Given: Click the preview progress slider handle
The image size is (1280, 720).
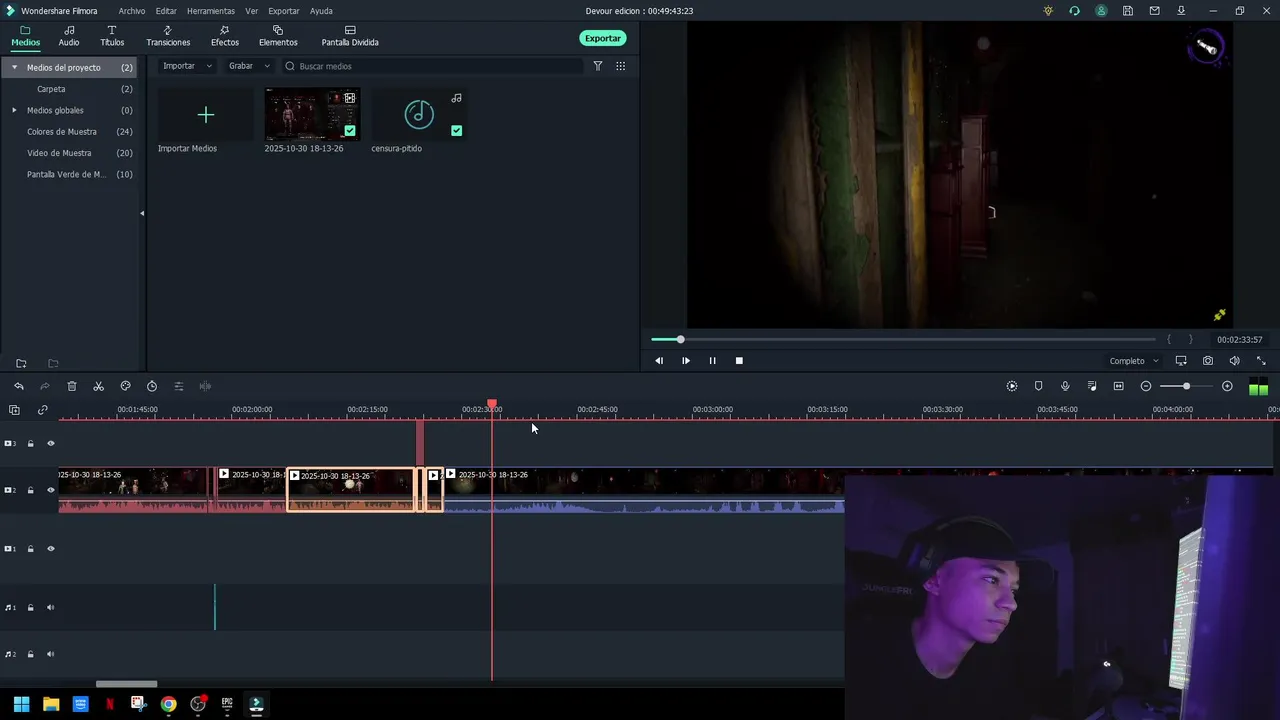Looking at the screenshot, I should [x=680, y=340].
